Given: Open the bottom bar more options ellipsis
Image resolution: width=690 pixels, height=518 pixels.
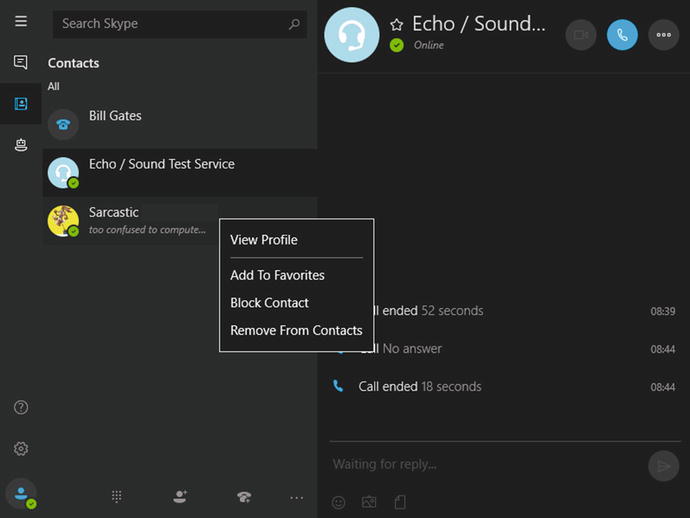Looking at the screenshot, I should tap(297, 498).
